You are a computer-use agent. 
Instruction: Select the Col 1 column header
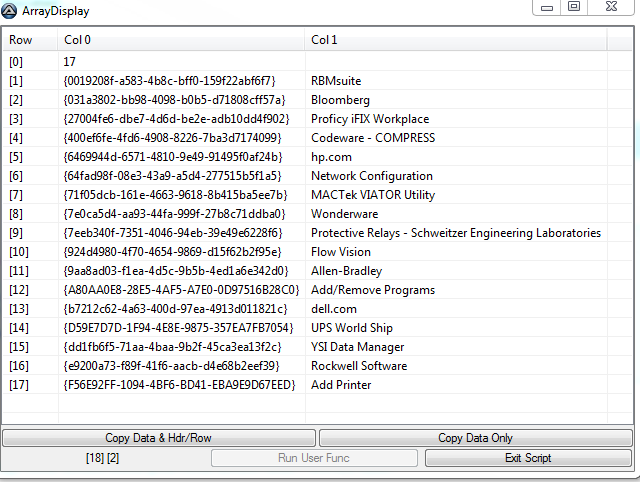456,40
